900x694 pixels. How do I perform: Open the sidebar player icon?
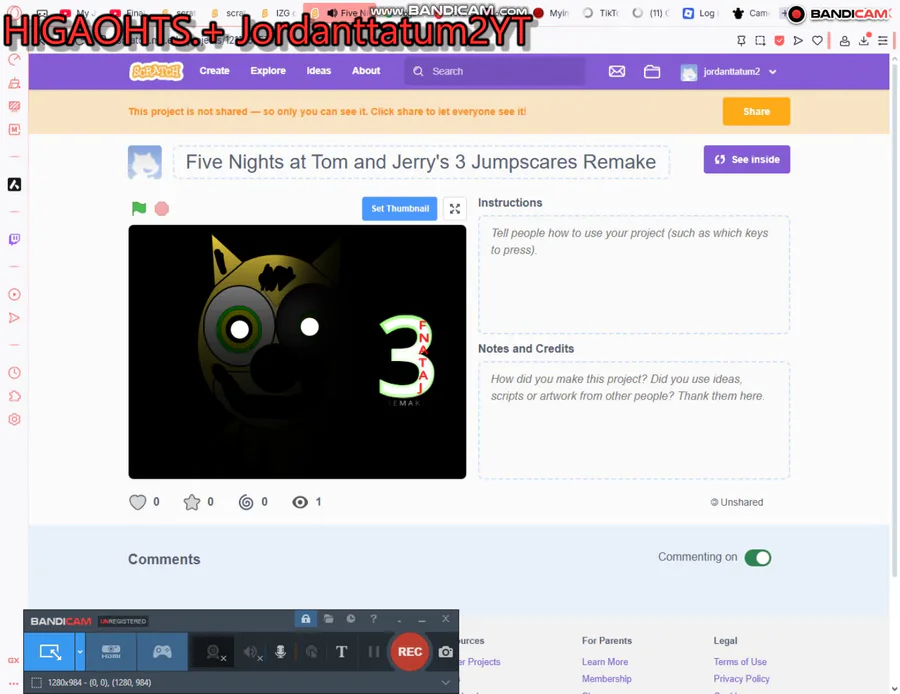click(14, 294)
